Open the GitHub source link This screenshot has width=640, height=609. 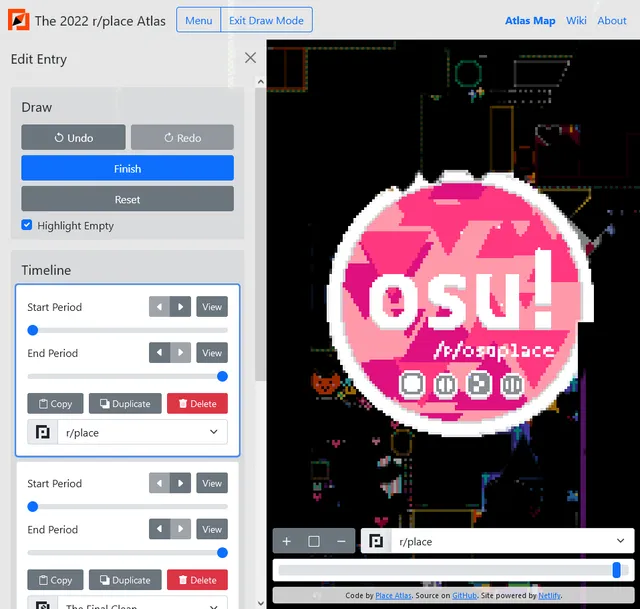tap(464, 596)
